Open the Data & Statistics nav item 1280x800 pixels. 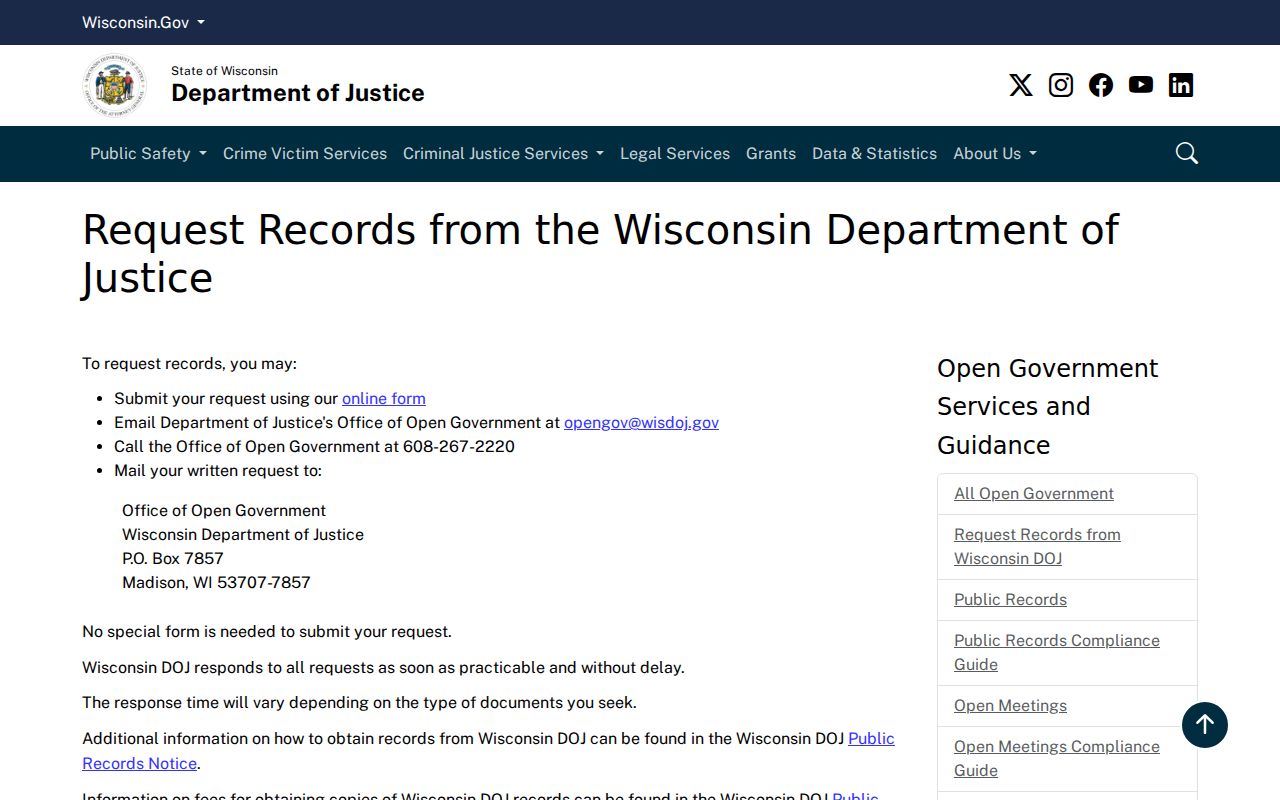coord(875,153)
